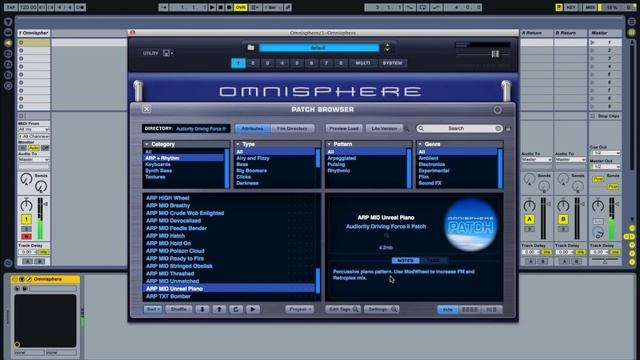
Task: Audition the patch with the play icon
Action: (x=253, y=309)
